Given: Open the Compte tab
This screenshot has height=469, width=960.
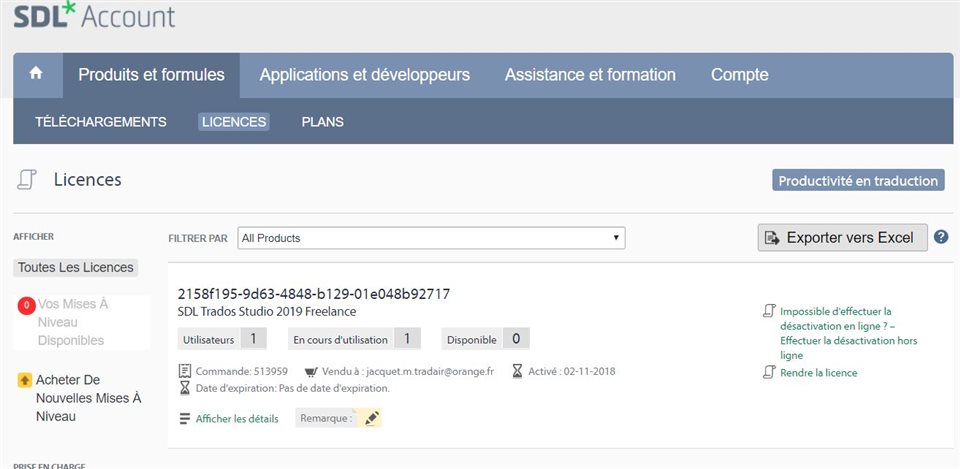Looking at the screenshot, I should point(740,75).
